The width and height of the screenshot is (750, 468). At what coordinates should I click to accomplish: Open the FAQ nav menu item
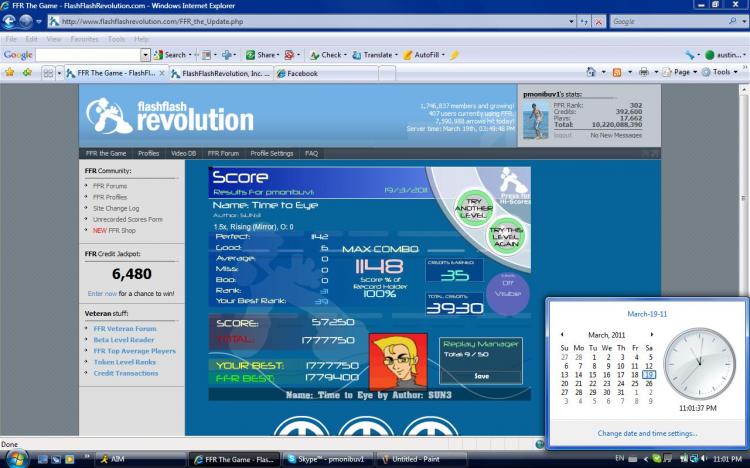coord(311,154)
